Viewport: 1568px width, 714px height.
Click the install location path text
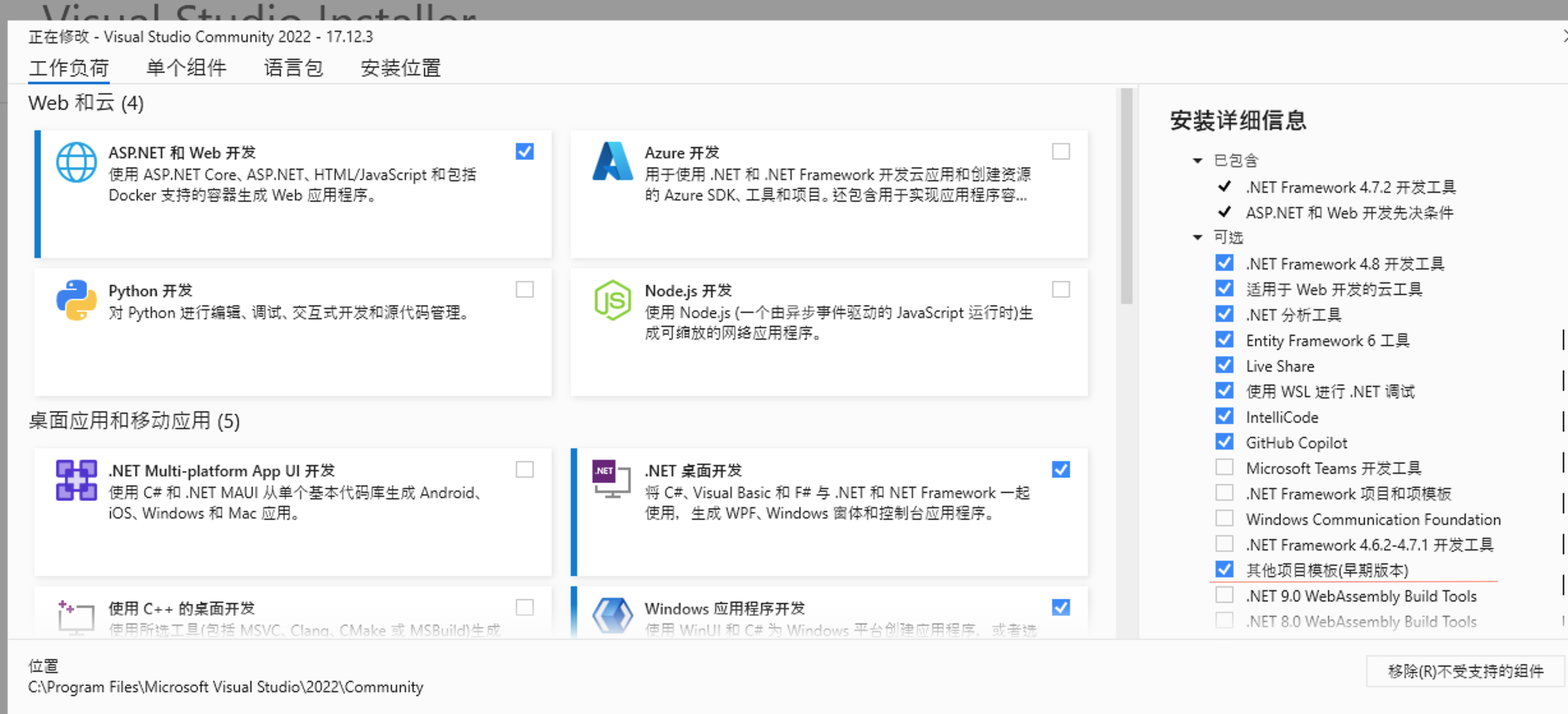(x=225, y=687)
